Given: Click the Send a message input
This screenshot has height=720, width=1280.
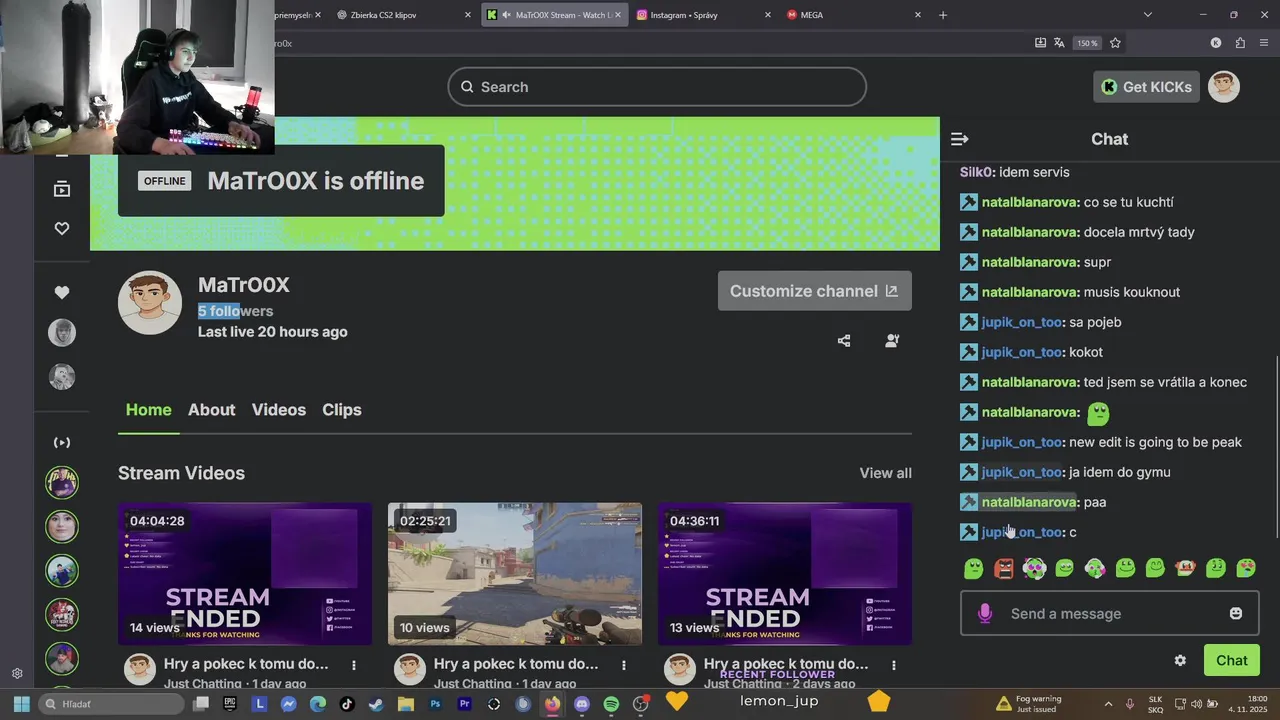Looking at the screenshot, I should (1110, 613).
